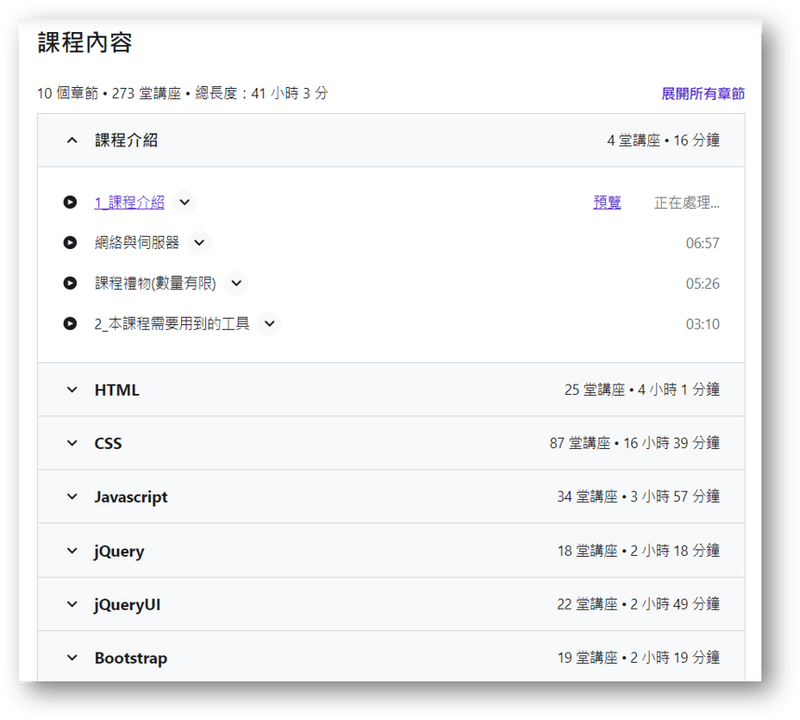The height and width of the screenshot is (720, 800).
Task: Expand the CSS chapter
Action: 71,443
